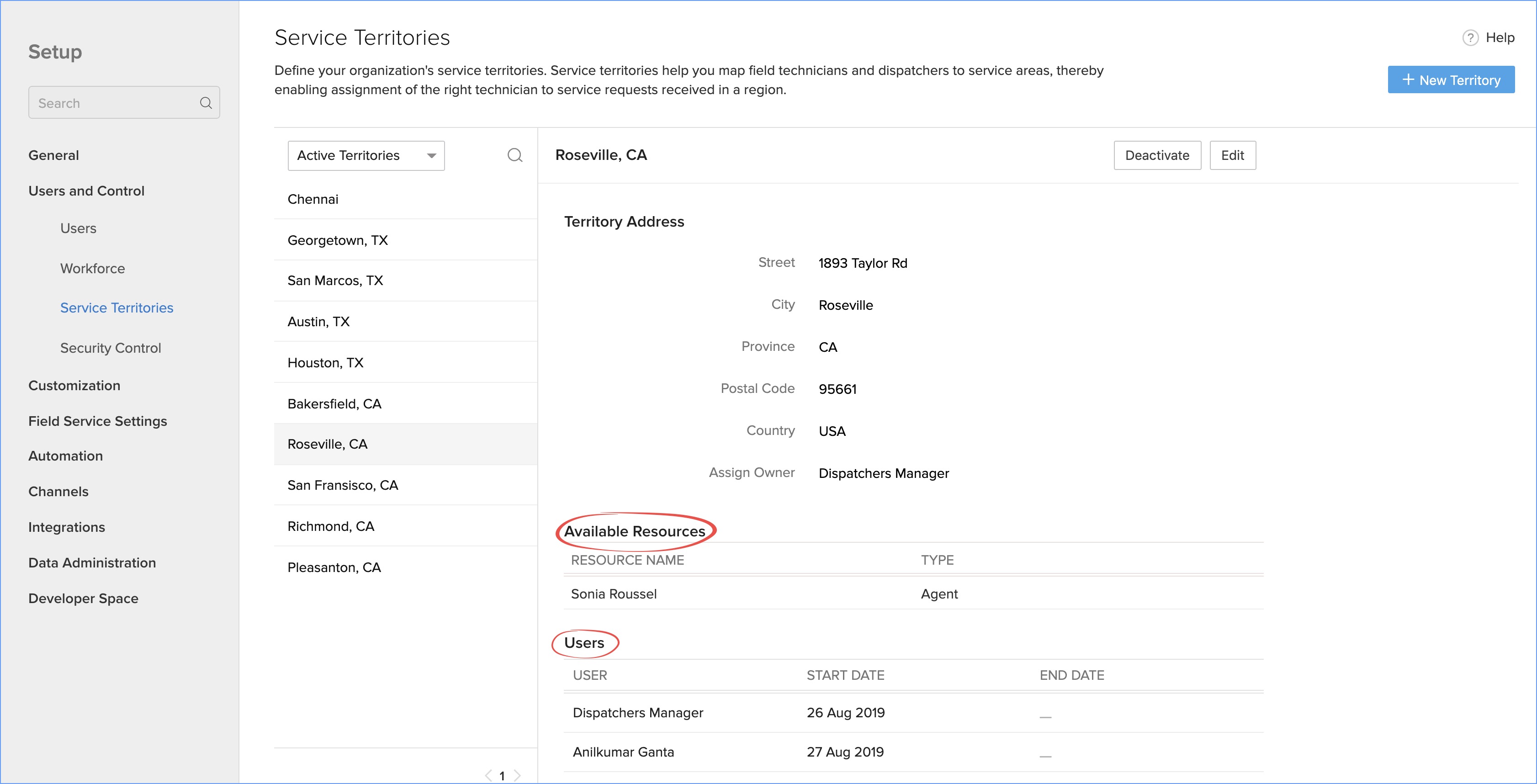1537x784 pixels.
Task: Click the territory list search icon
Action: (x=514, y=156)
